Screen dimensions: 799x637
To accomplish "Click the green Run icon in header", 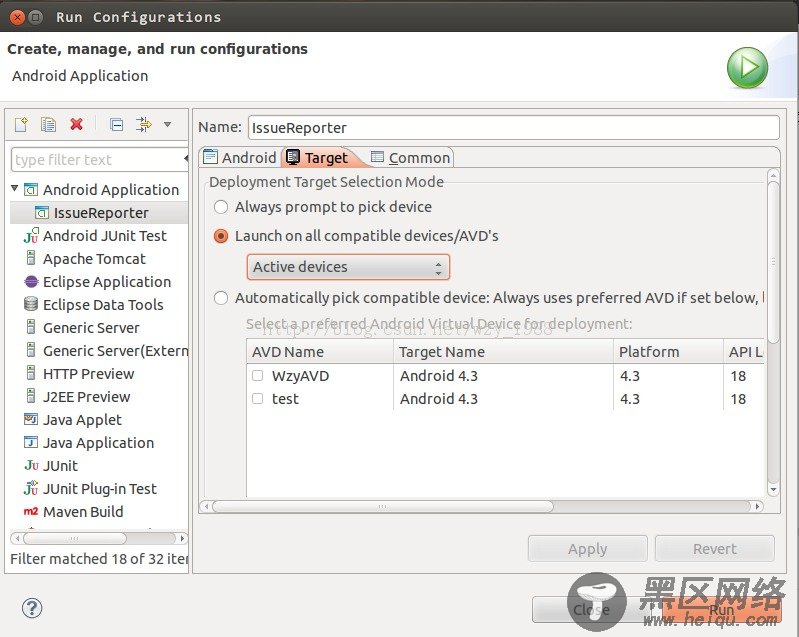I will [747, 68].
